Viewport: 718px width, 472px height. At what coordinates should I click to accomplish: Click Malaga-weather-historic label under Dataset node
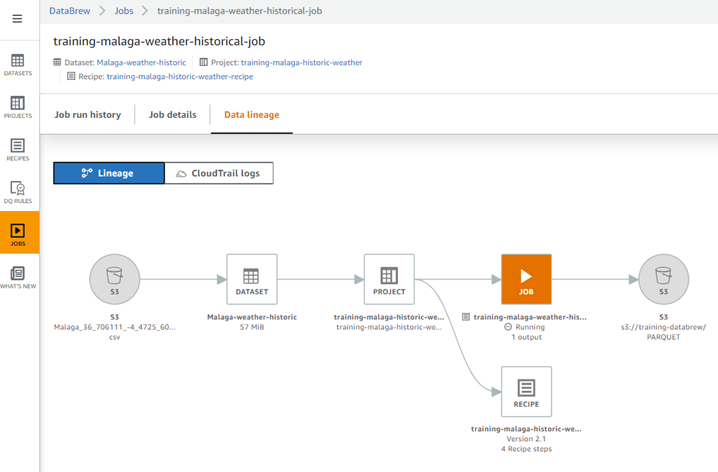[252, 317]
